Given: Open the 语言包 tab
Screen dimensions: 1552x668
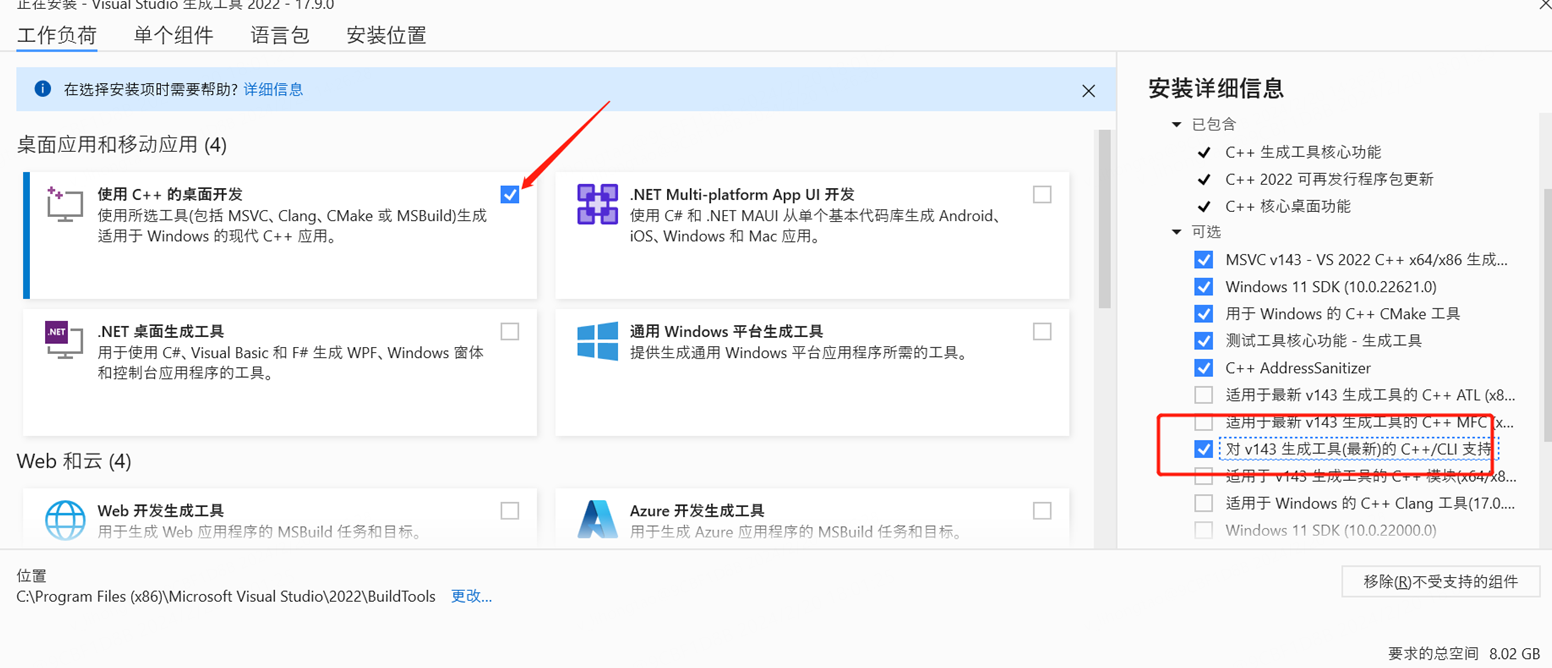Looking at the screenshot, I should 280,35.
